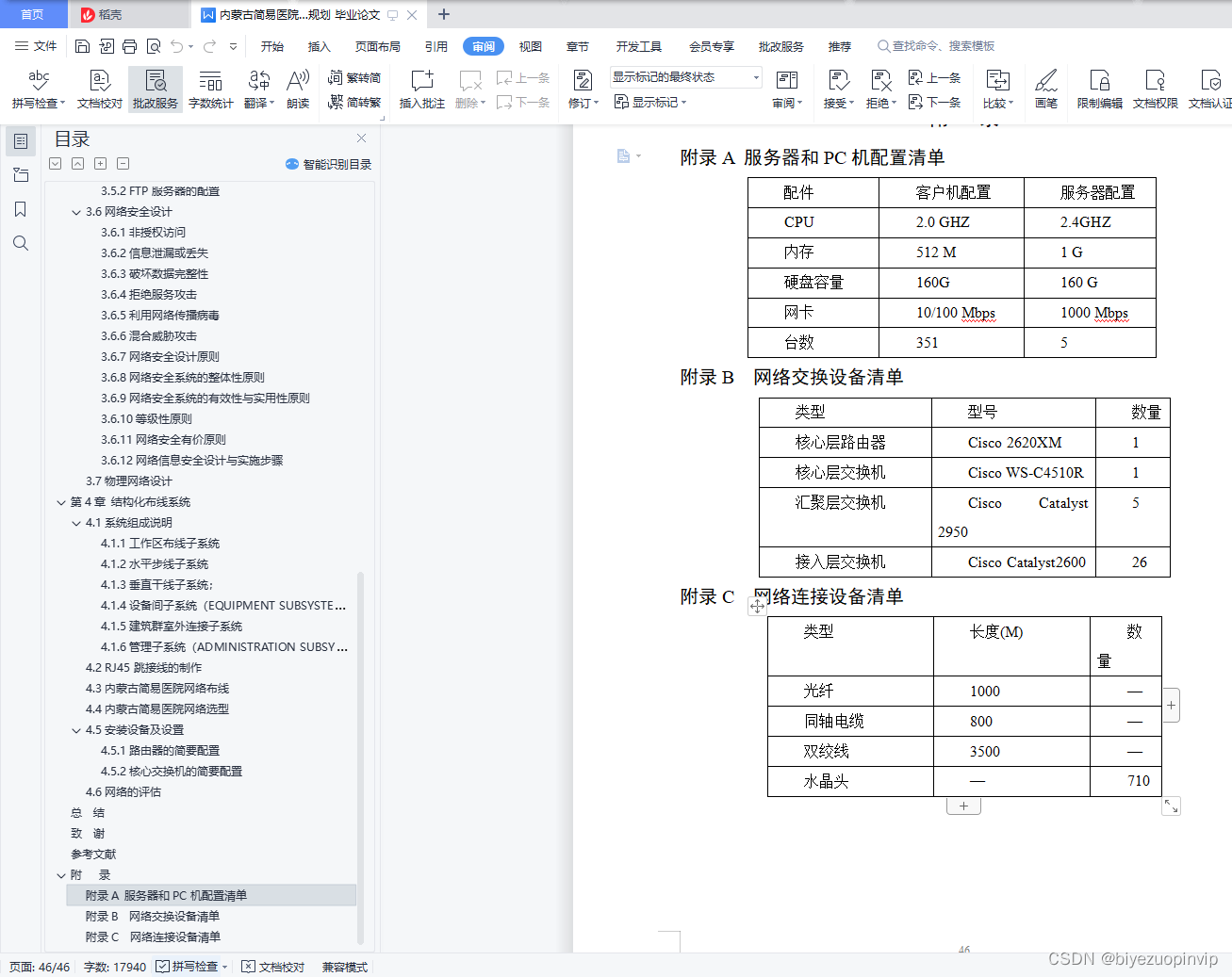Click the Cisco 2620XM table cell
Image resolution: width=1232 pixels, height=977 pixels.
(1013, 443)
